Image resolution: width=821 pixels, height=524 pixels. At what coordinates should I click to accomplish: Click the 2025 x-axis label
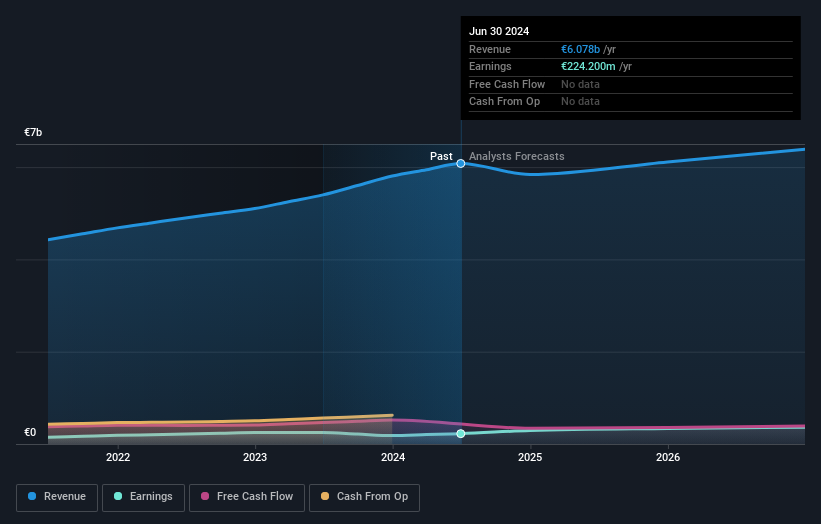530,458
